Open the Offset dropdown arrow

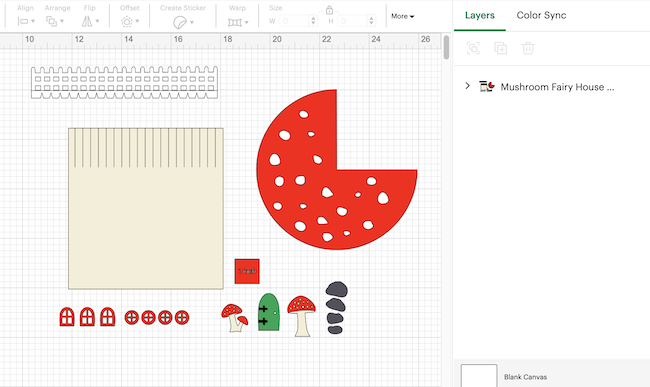[137, 21]
